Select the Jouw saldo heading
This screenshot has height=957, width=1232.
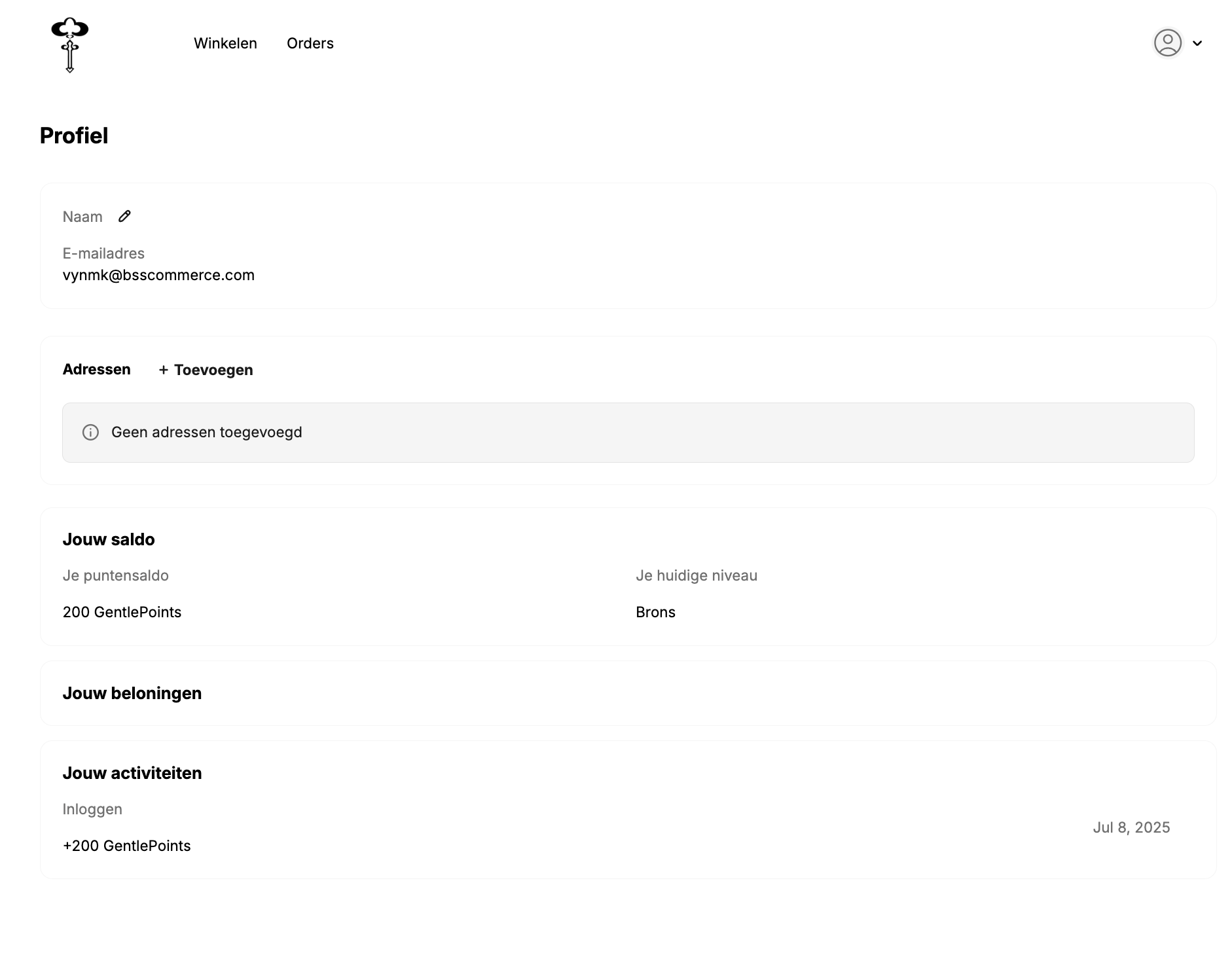109,539
